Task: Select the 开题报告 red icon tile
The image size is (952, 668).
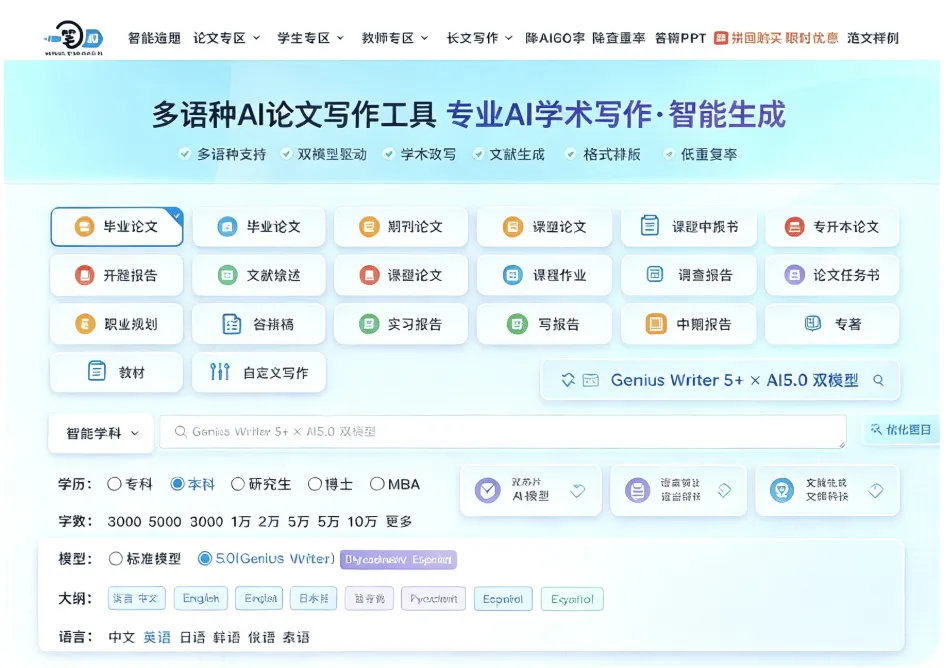Action: point(117,275)
